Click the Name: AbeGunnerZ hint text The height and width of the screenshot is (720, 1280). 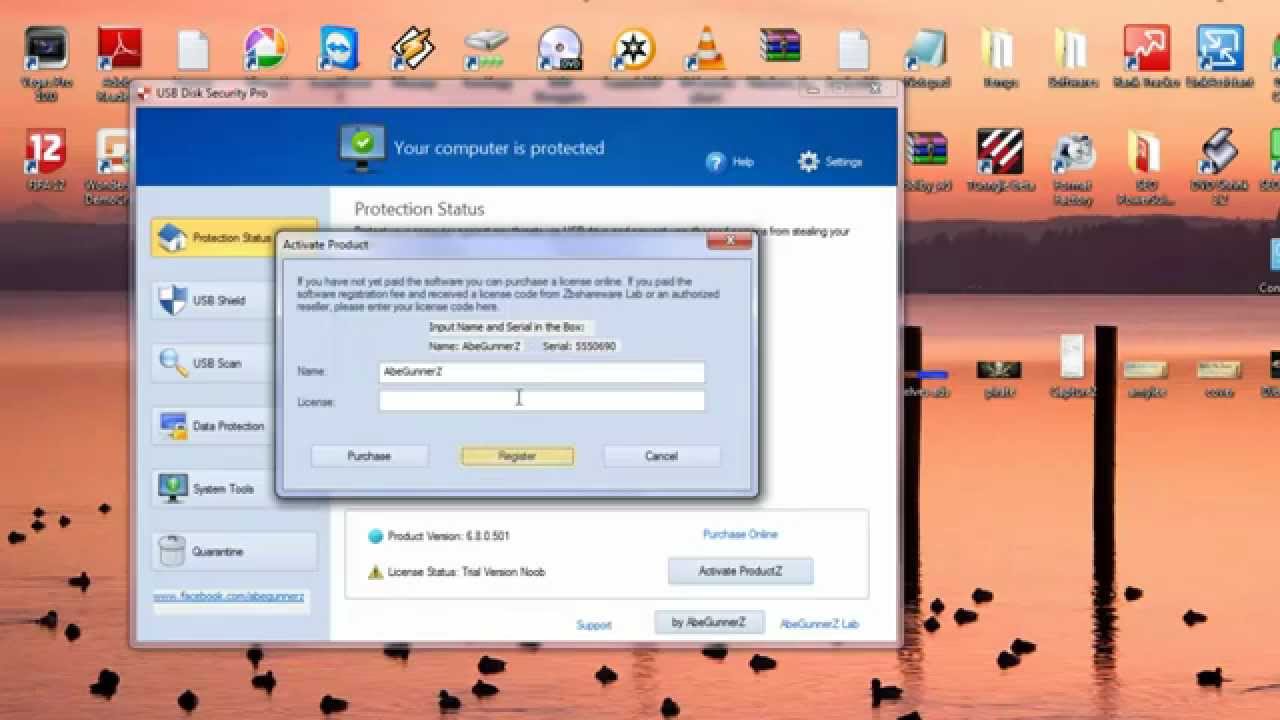coord(475,346)
